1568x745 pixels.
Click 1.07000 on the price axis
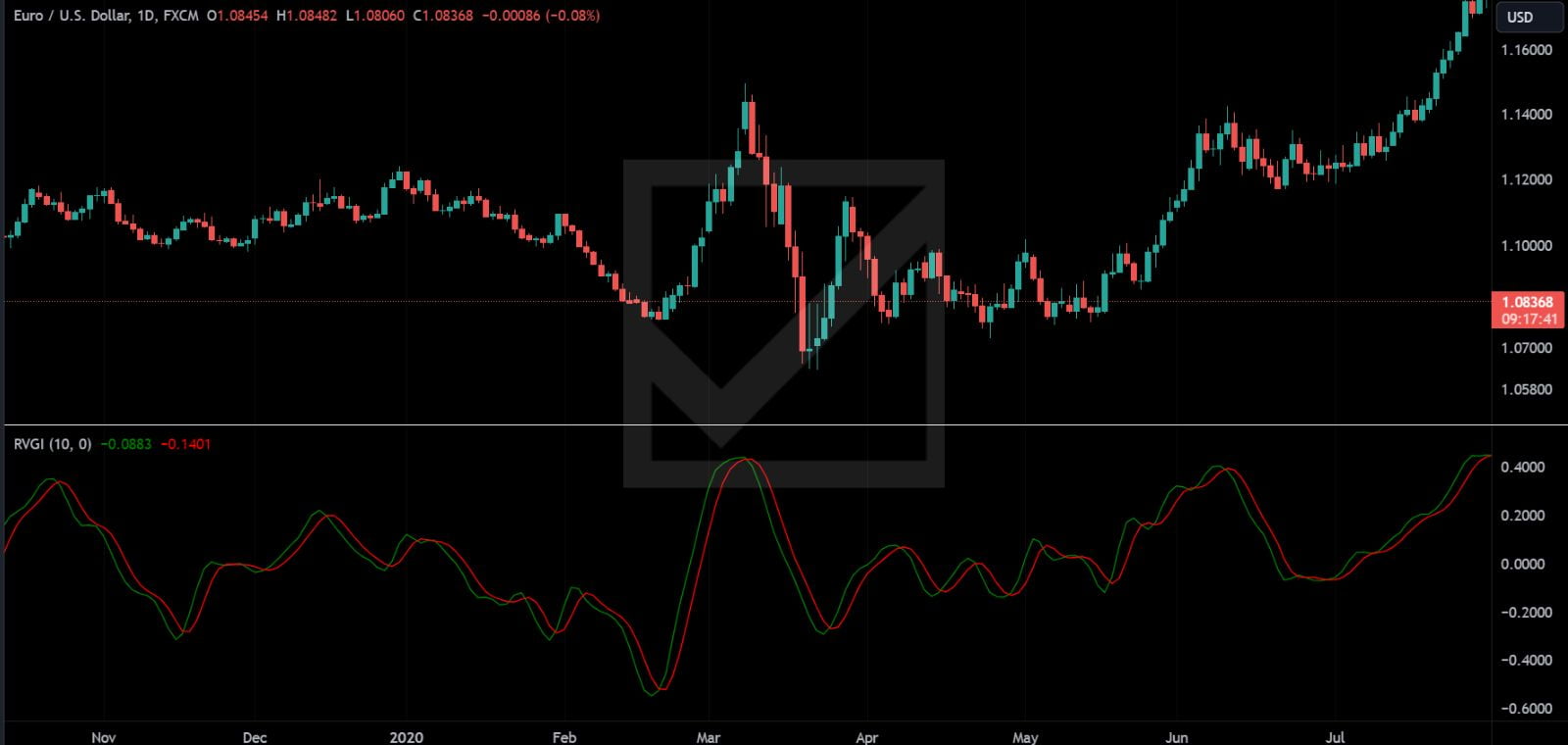pyautogui.click(x=1527, y=348)
